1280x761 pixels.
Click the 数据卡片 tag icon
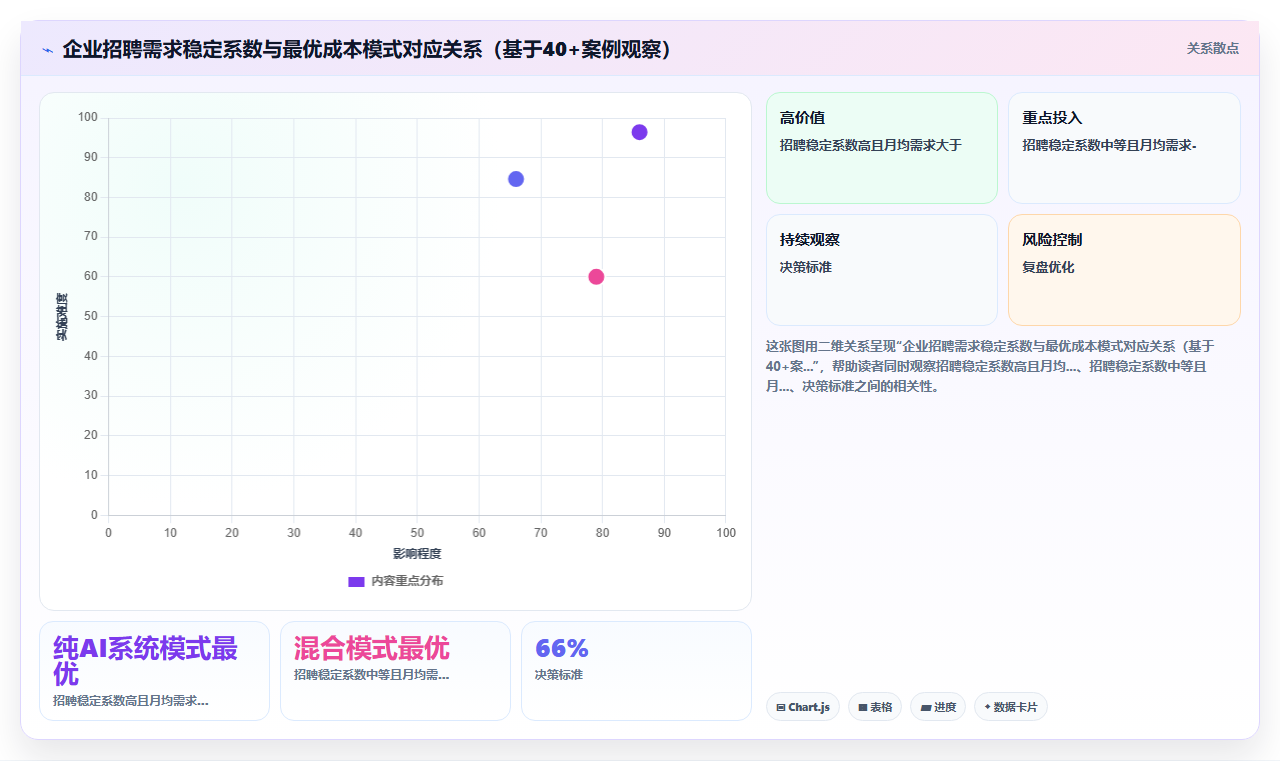click(x=987, y=707)
